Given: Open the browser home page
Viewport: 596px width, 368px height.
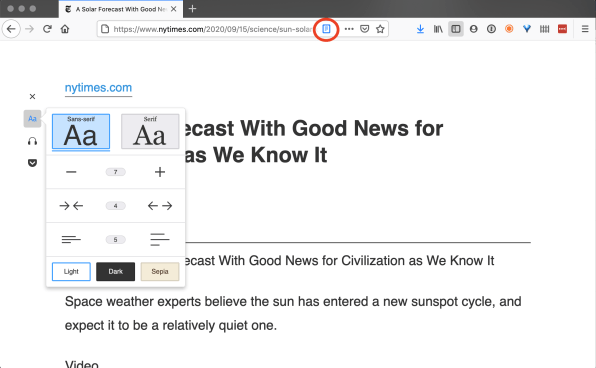Looking at the screenshot, I should 65,29.
